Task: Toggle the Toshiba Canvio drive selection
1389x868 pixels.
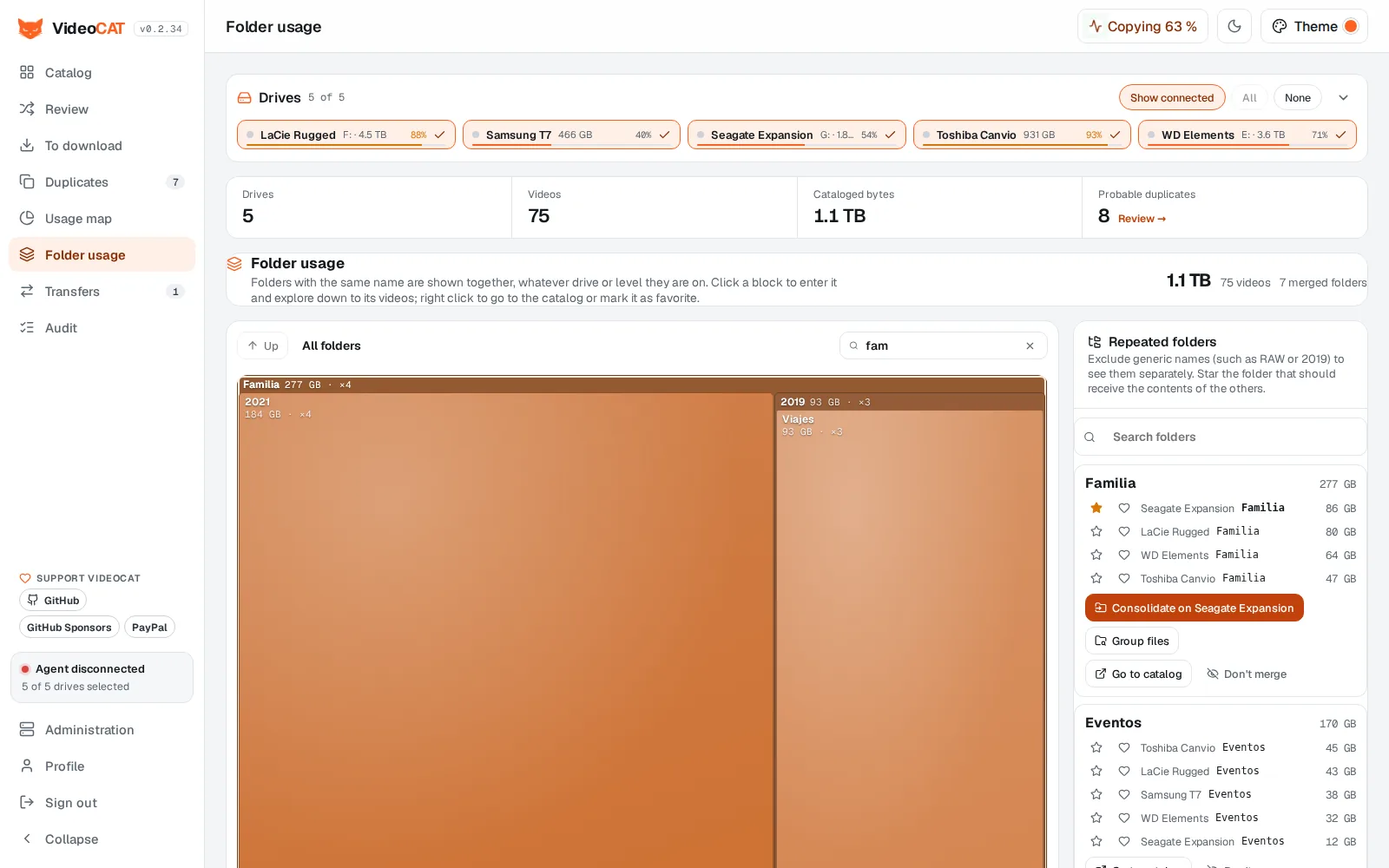Action: (x=1022, y=135)
